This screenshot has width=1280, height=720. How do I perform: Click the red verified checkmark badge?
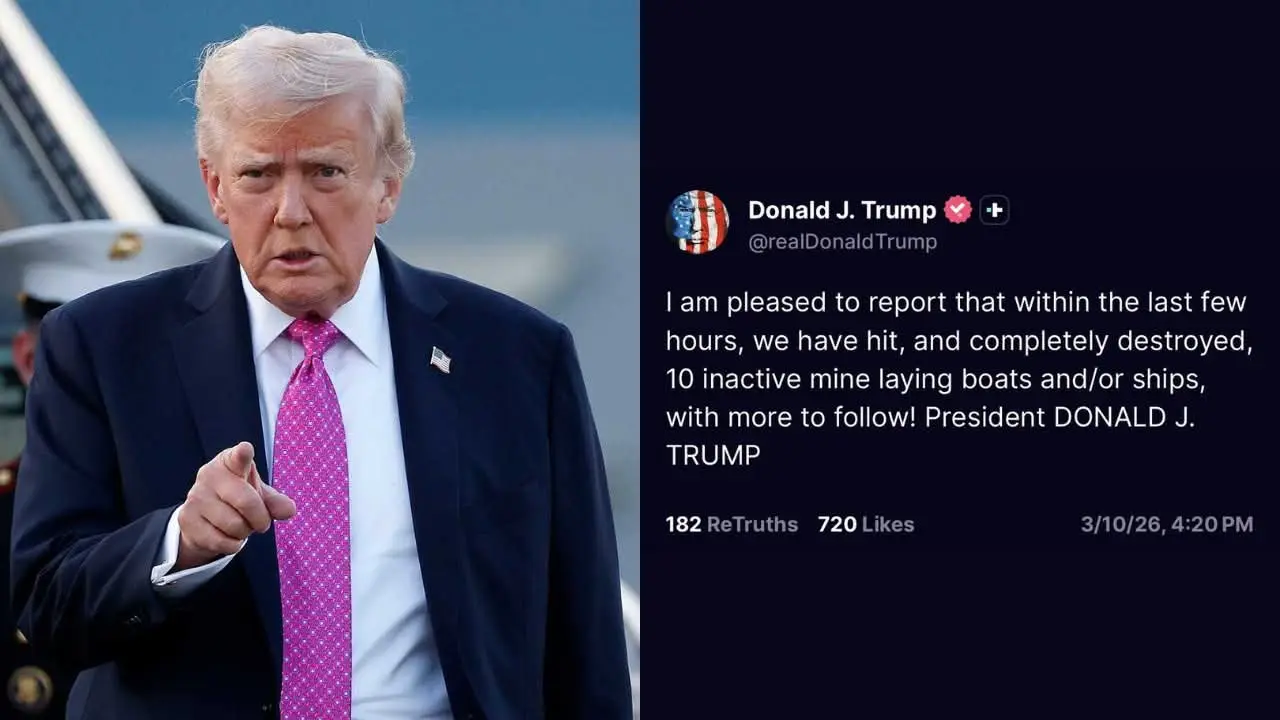pos(958,210)
